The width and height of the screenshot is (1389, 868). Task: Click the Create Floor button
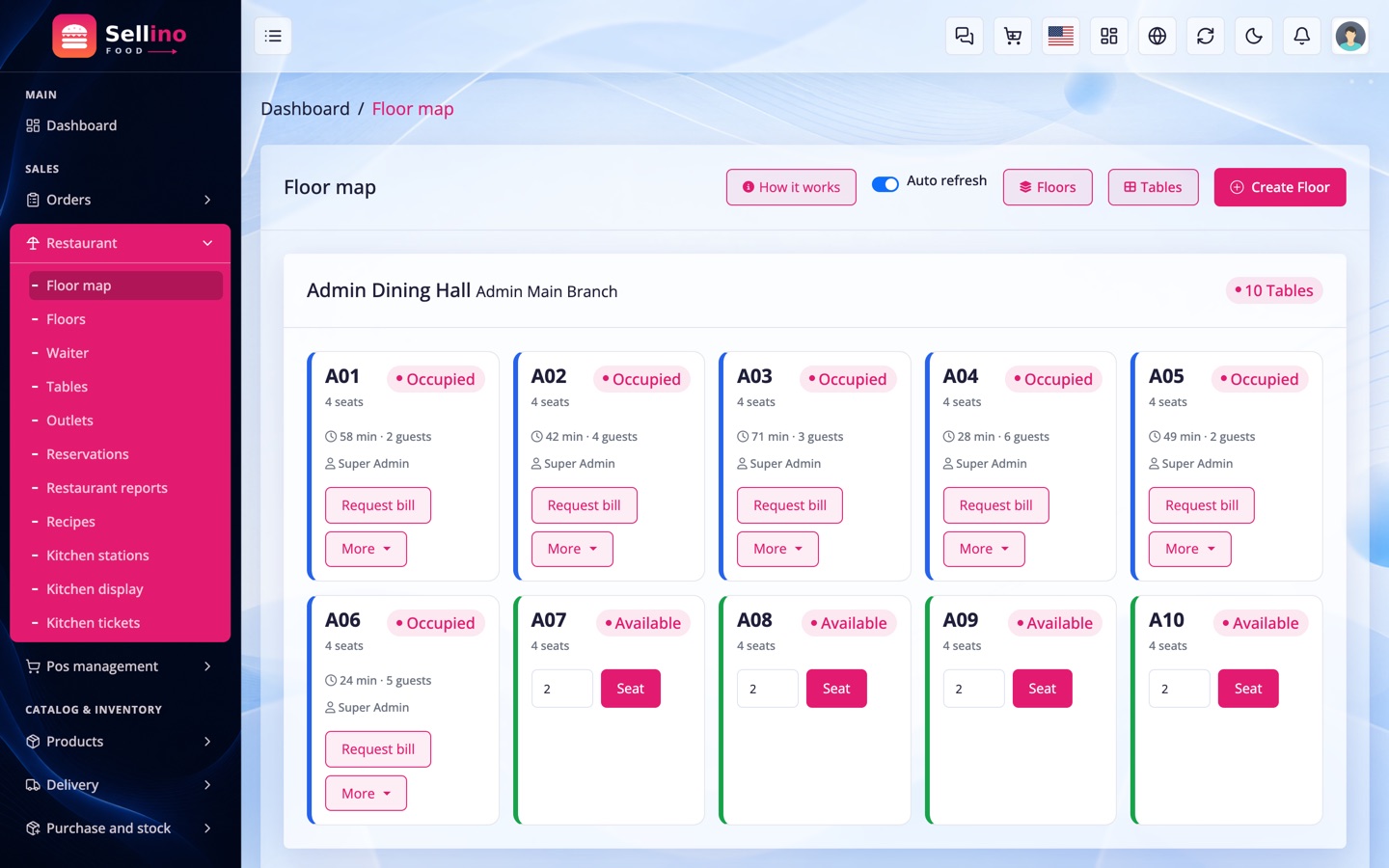click(x=1280, y=187)
